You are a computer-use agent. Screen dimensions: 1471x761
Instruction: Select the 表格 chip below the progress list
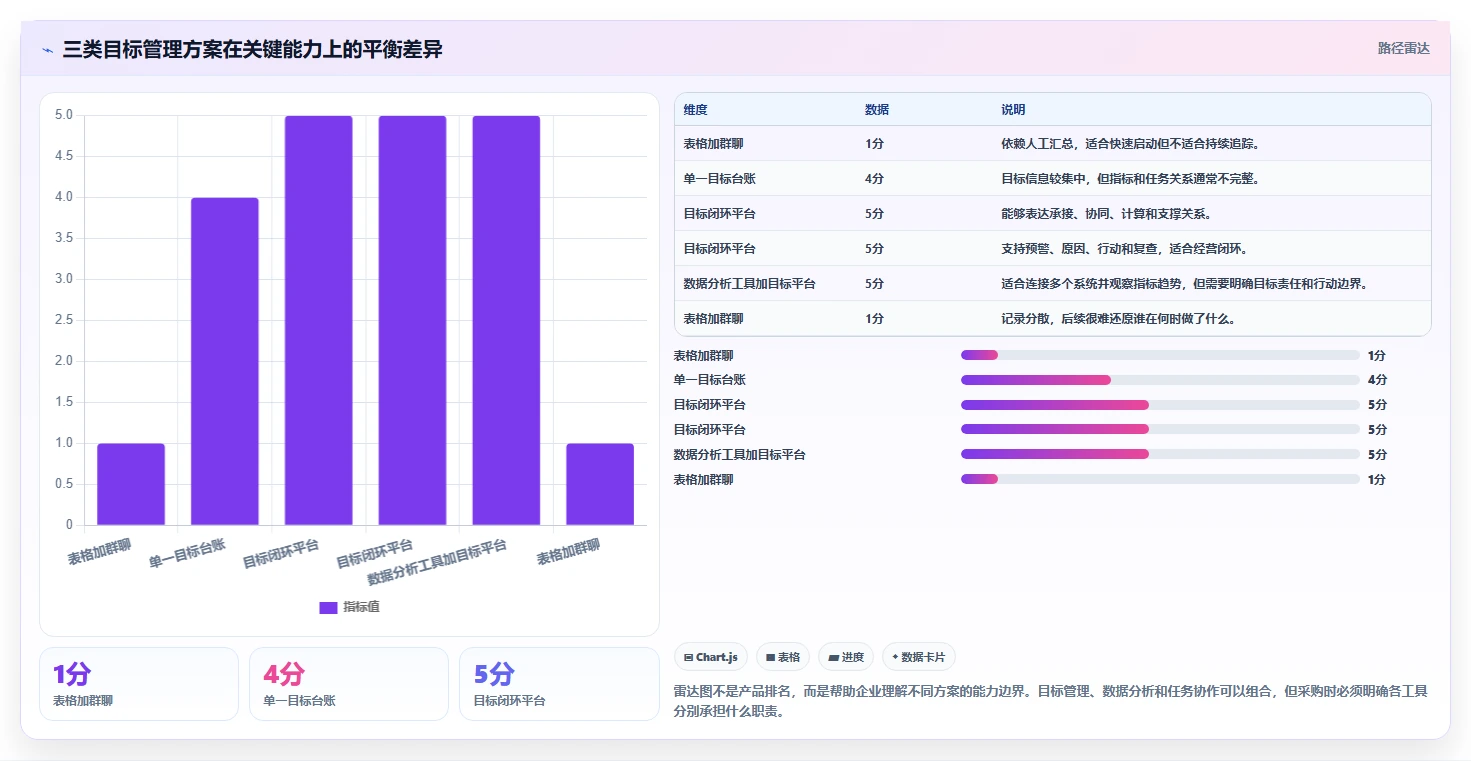point(783,657)
